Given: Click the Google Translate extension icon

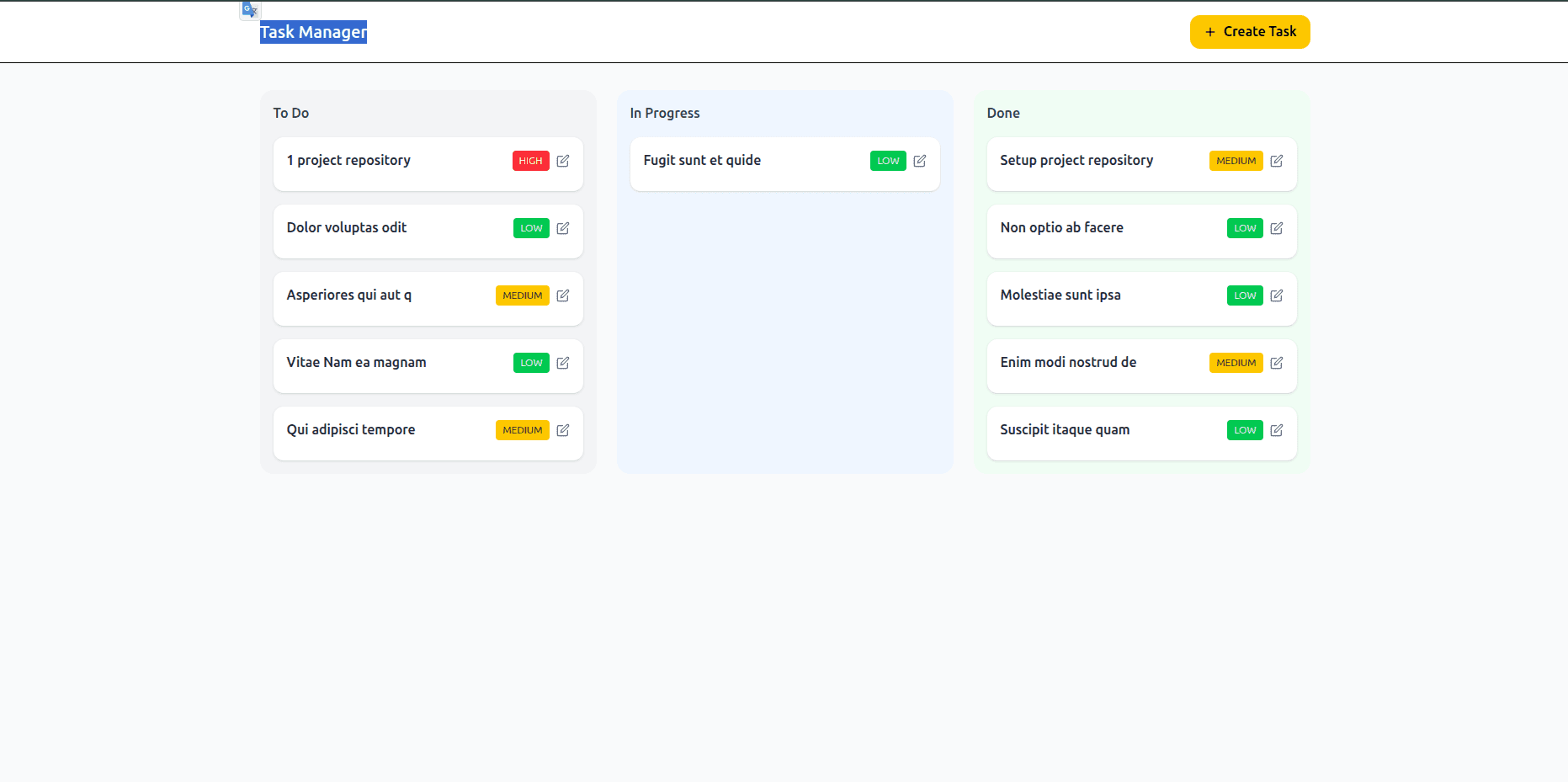Looking at the screenshot, I should tap(248, 9).
